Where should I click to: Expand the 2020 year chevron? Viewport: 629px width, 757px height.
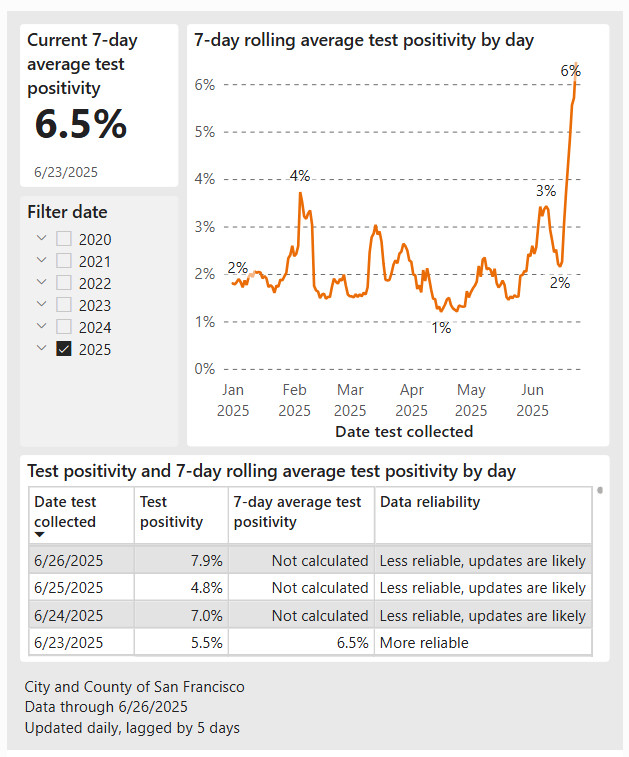coord(42,238)
